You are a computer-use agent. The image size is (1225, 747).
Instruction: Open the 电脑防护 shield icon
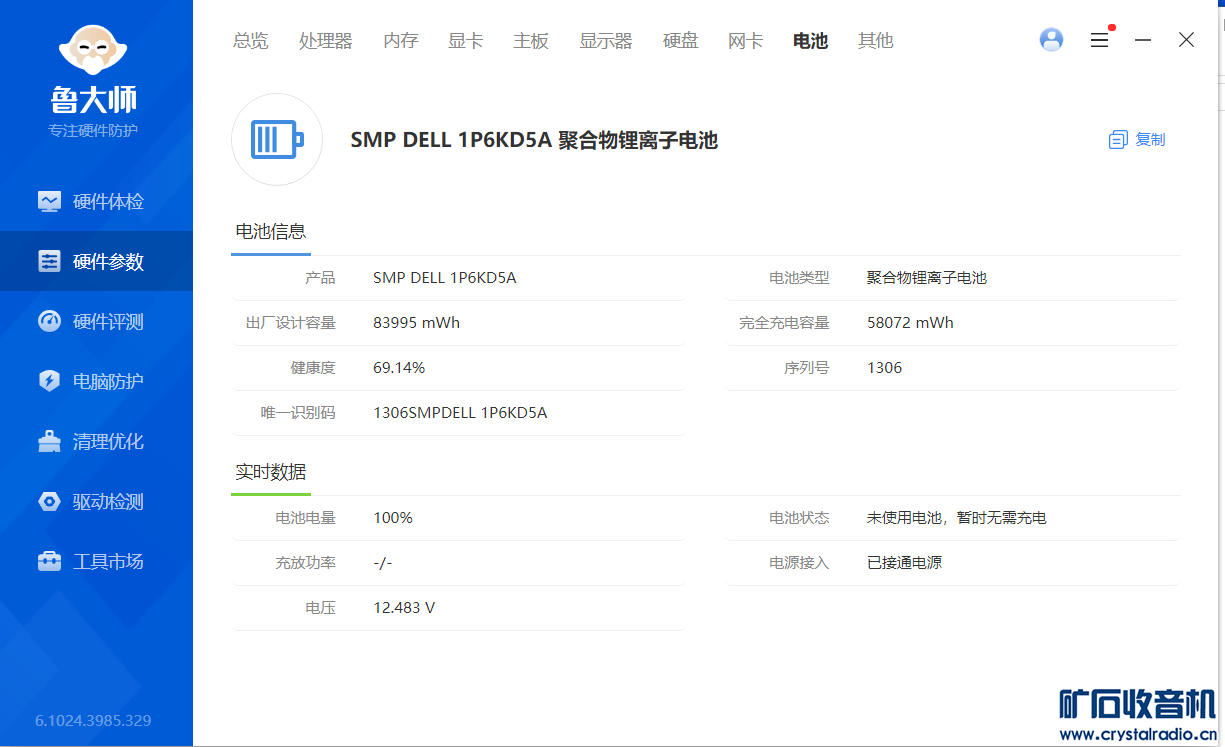pos(49,381)
